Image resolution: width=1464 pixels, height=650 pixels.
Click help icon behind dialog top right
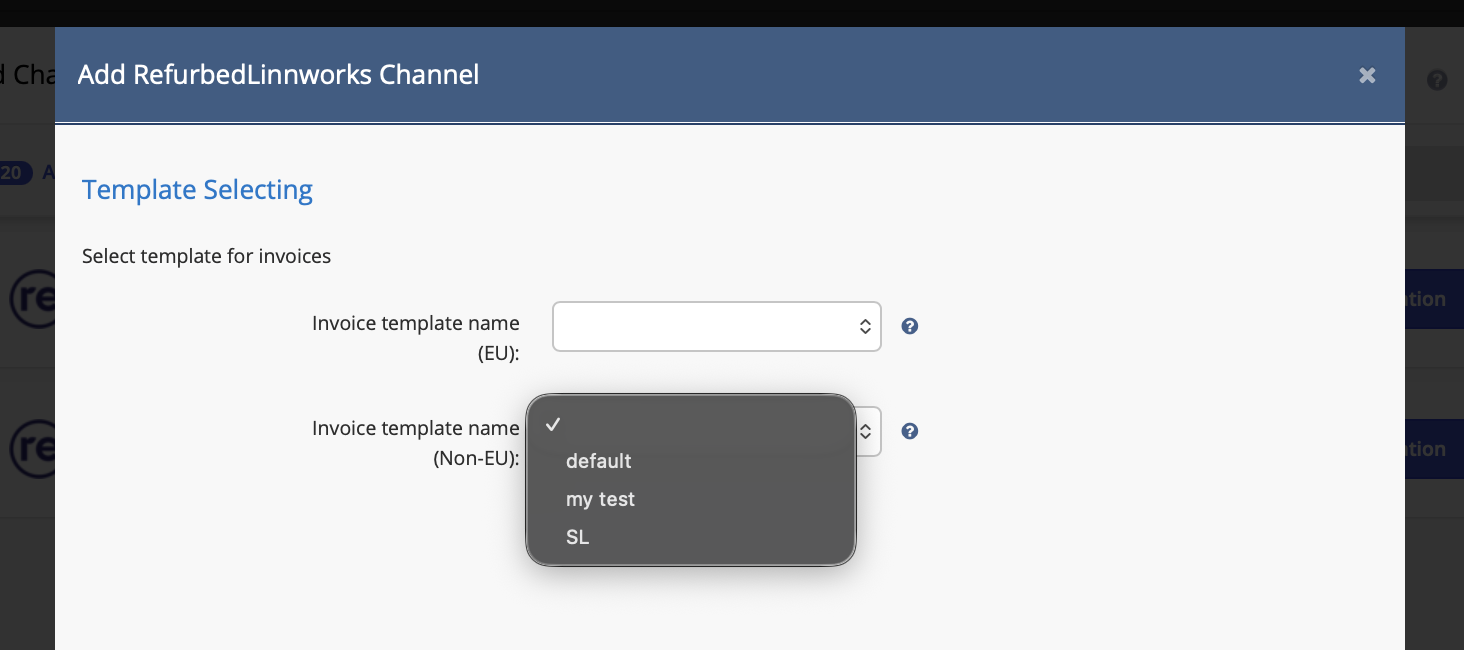[x=1437, y=81]
